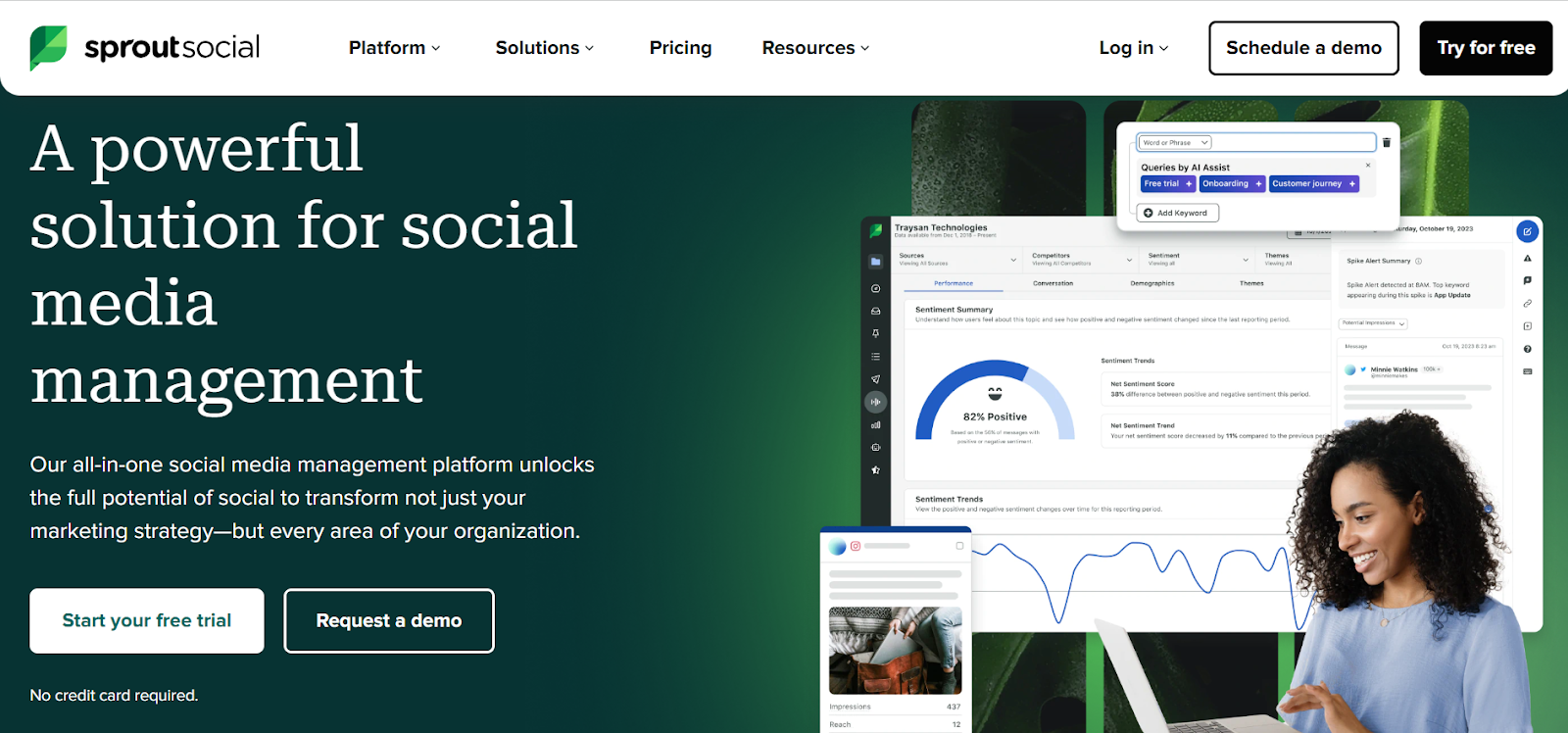1568x733 pixels.
Task: Click the star icon in dashboard sidebar
Action: [x=876, y=470]
